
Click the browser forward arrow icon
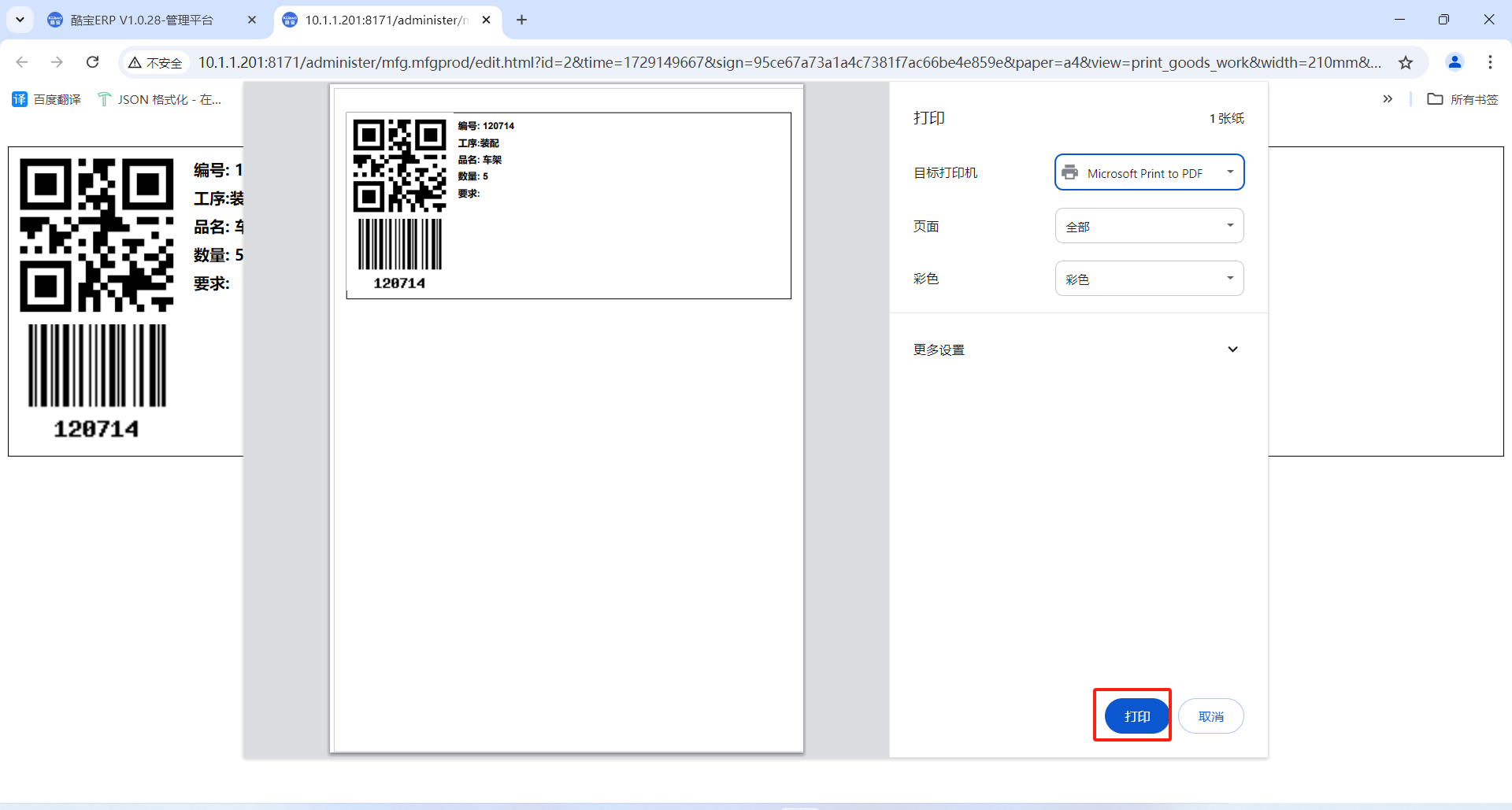click(57, 62)
